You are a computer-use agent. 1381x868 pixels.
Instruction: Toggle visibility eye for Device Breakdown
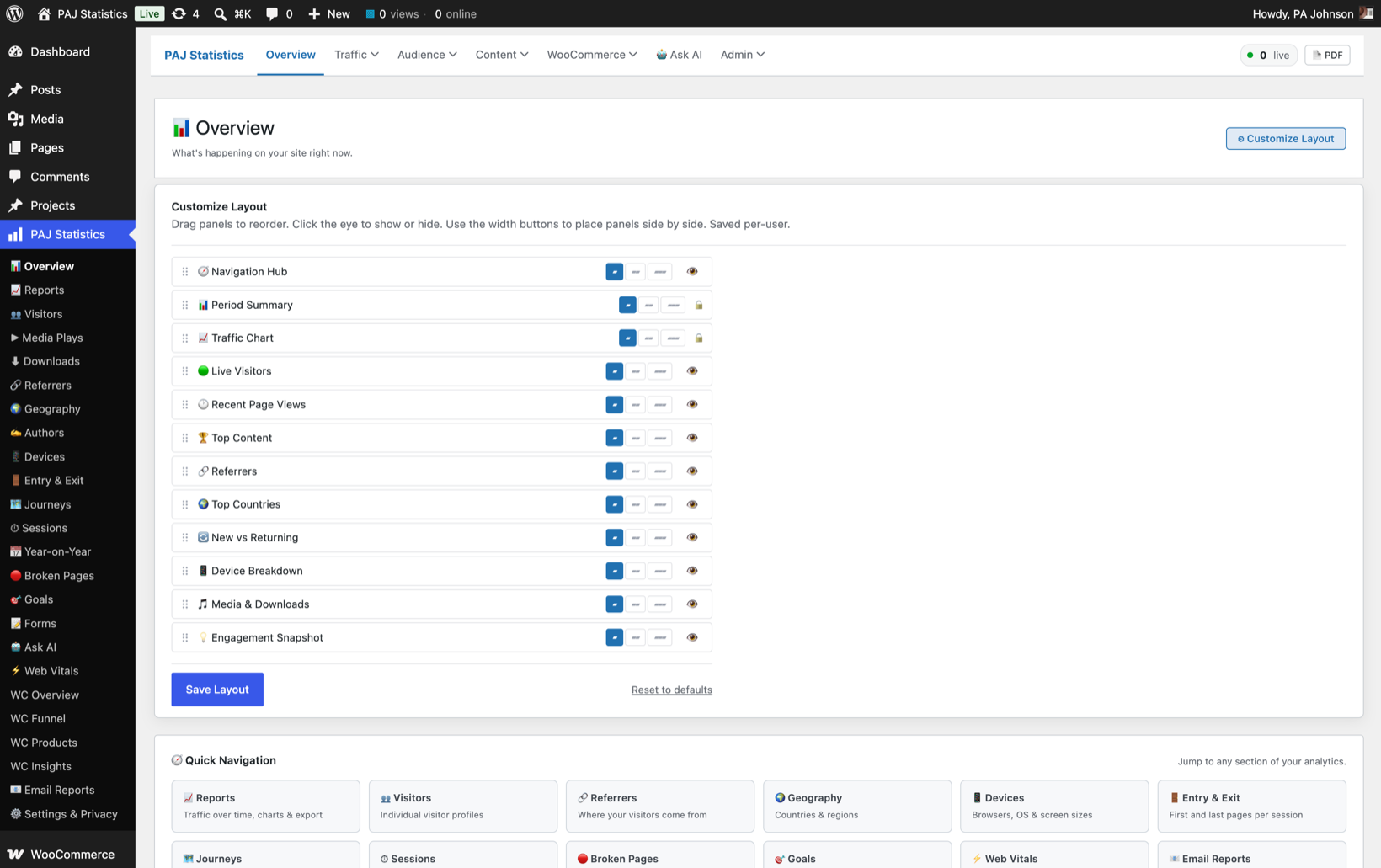[x=692, y=571]
